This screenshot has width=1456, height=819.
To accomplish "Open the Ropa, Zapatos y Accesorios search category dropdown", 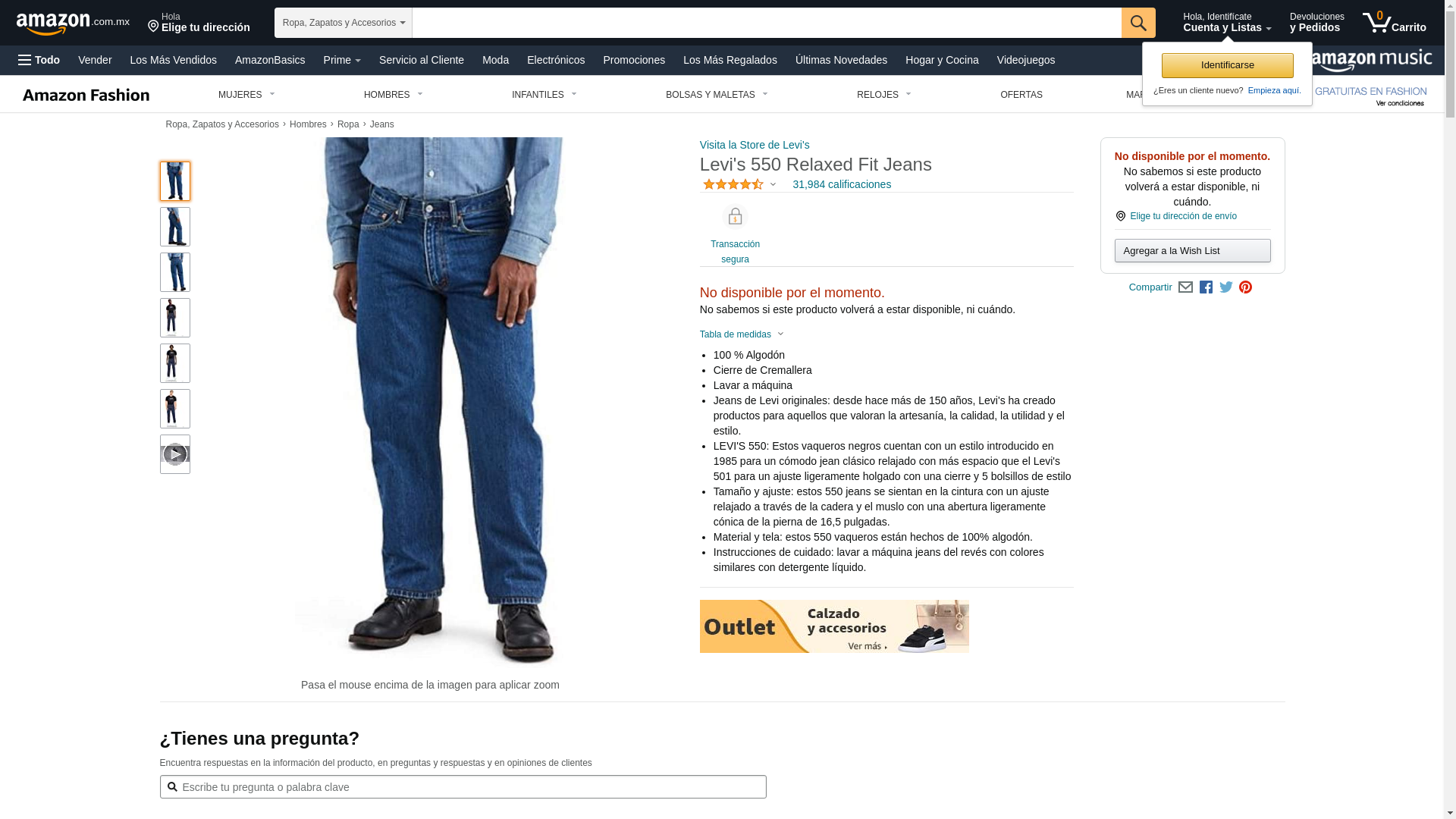I will click(344, 23).
